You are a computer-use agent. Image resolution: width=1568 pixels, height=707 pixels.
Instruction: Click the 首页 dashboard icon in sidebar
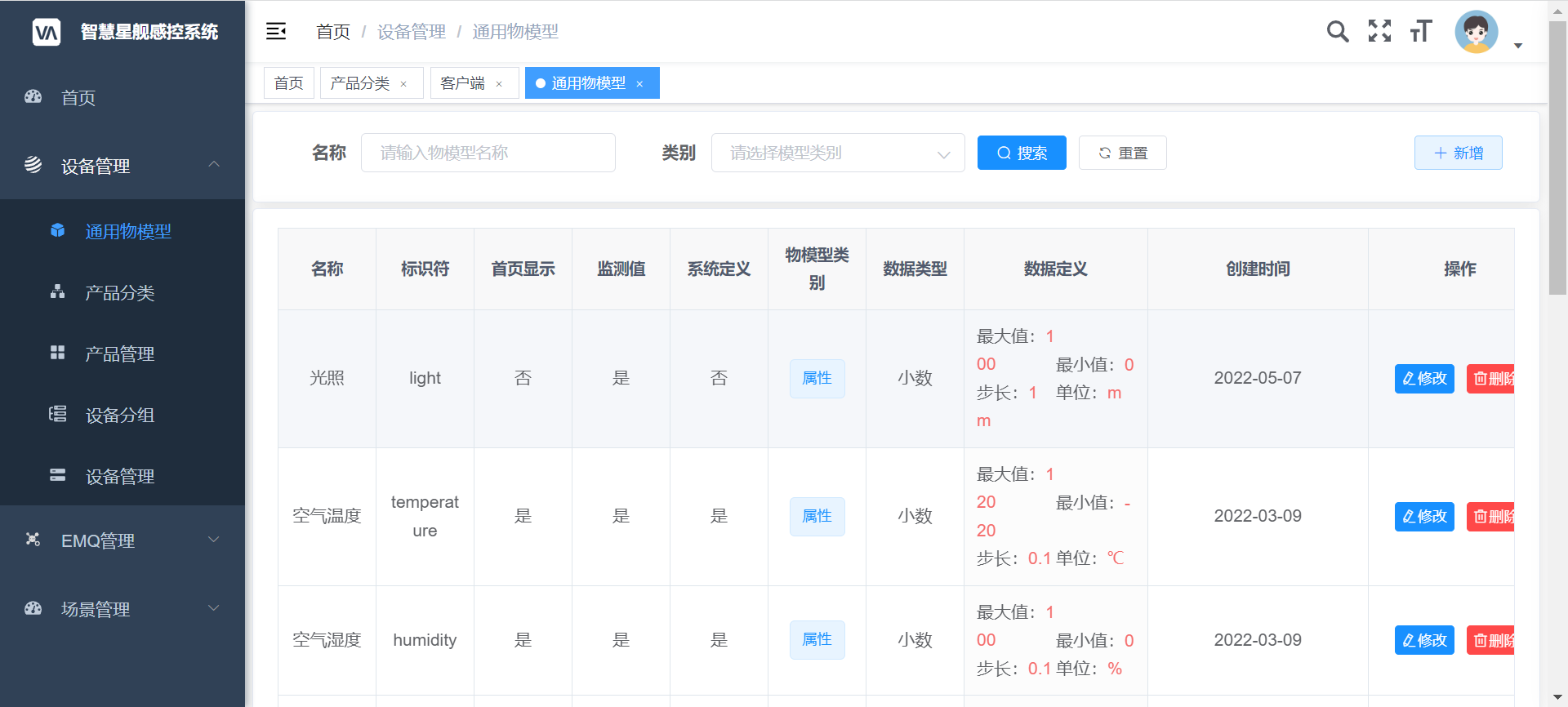[33, 96]
